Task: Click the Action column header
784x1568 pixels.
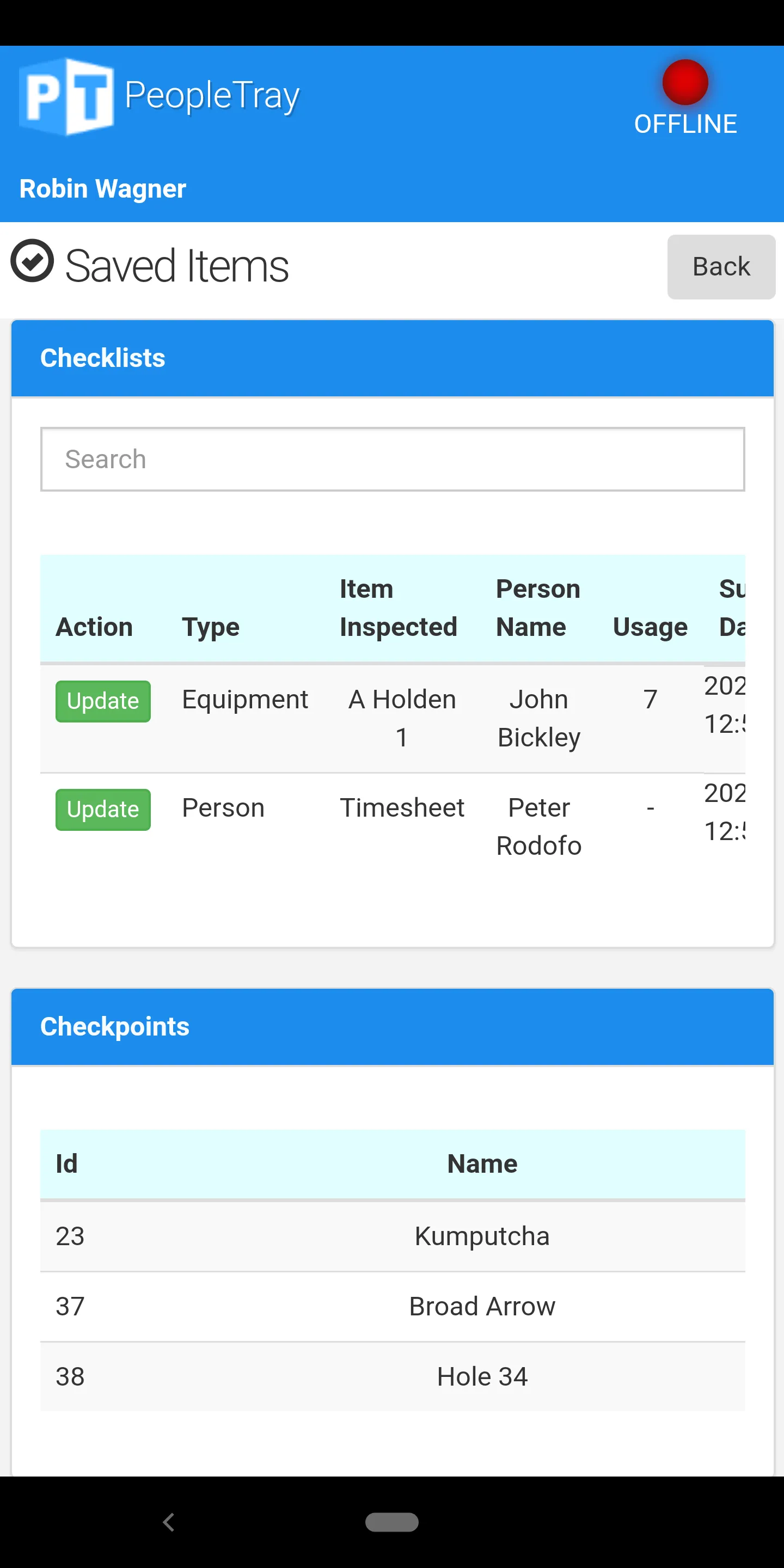Action: coord(94,627)
